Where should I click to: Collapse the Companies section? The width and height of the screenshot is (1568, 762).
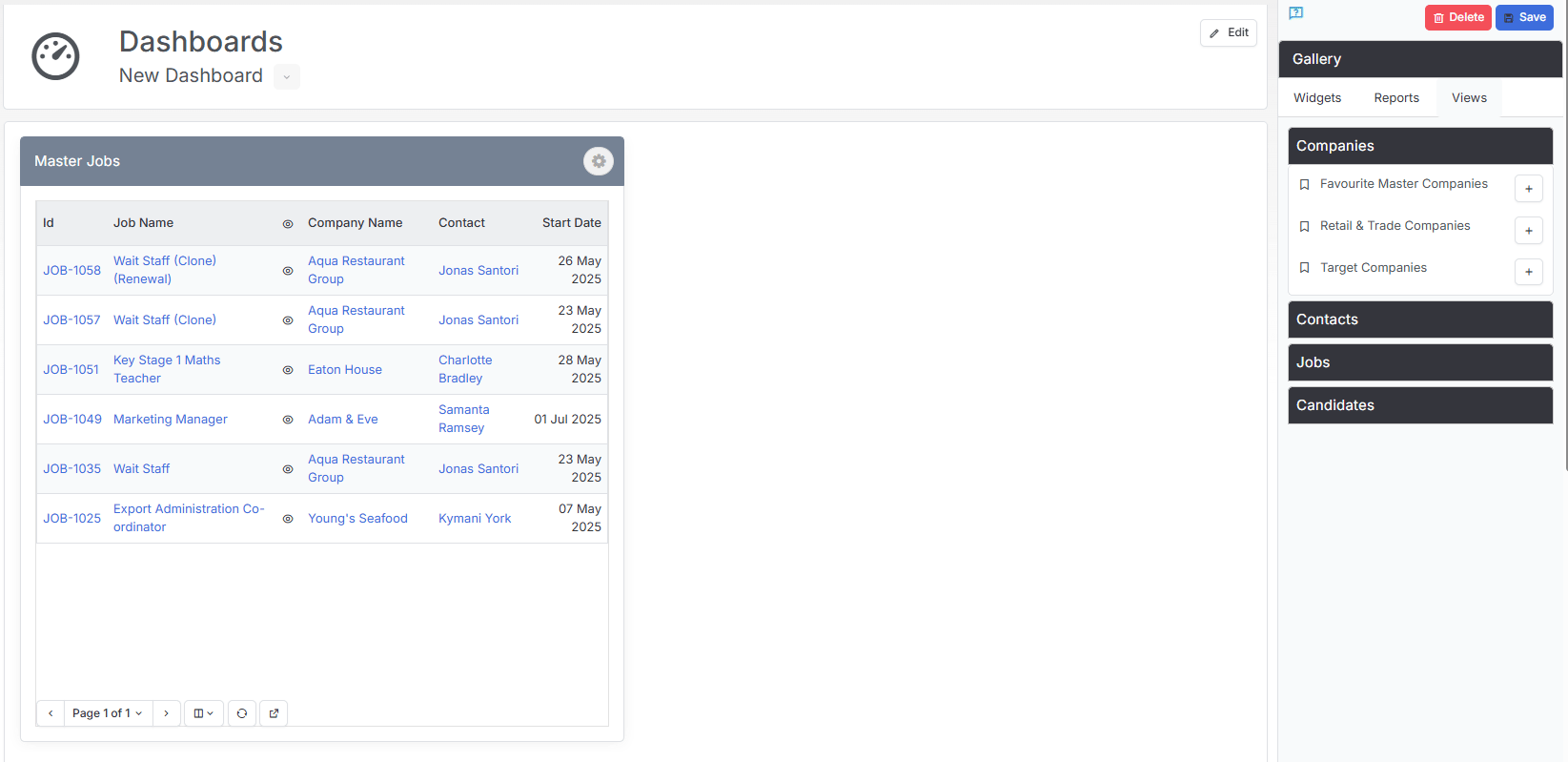[x=1420, y=146]
